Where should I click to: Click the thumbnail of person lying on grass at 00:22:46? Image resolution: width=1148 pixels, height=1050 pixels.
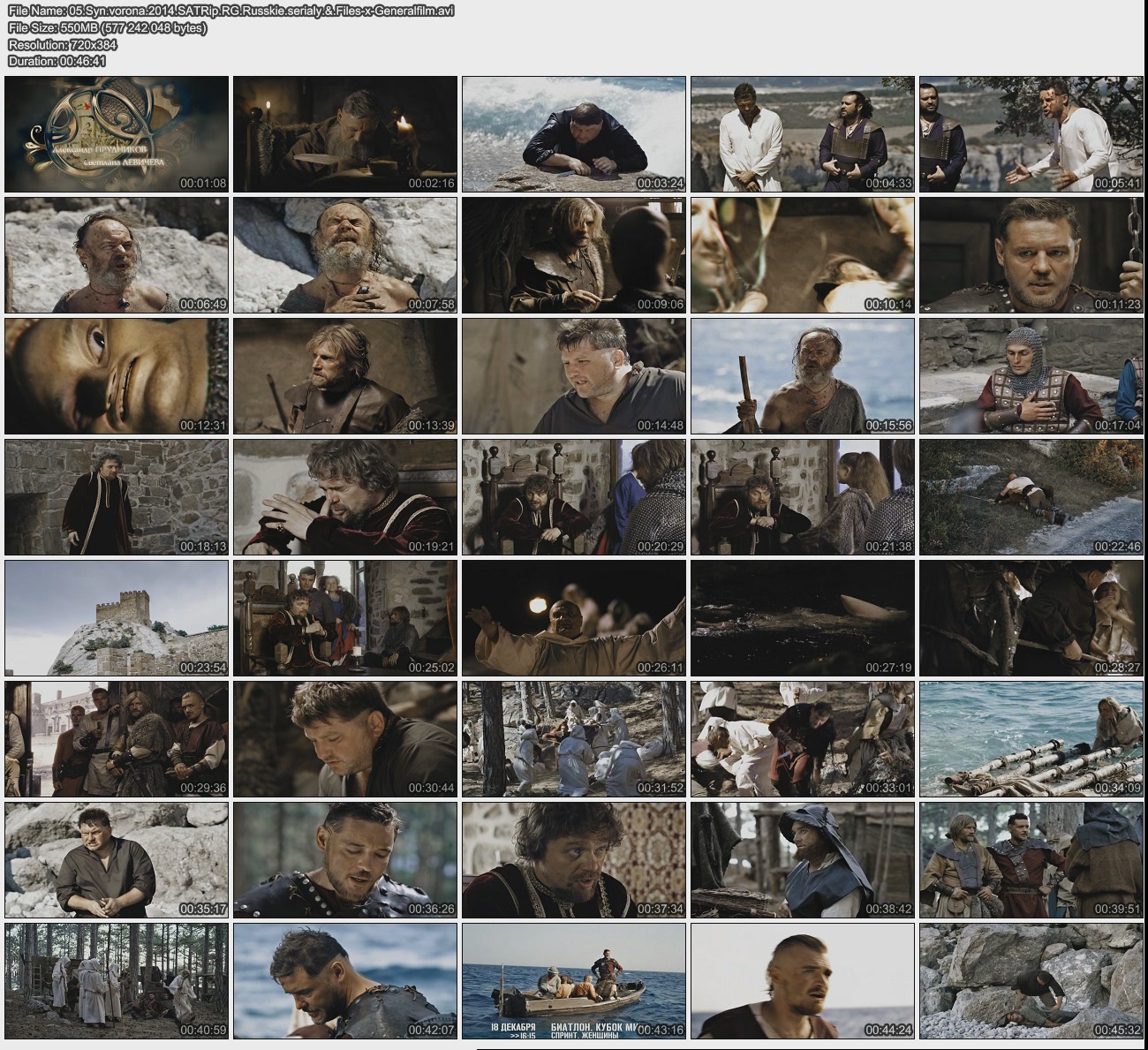[x=1031, y=497]
